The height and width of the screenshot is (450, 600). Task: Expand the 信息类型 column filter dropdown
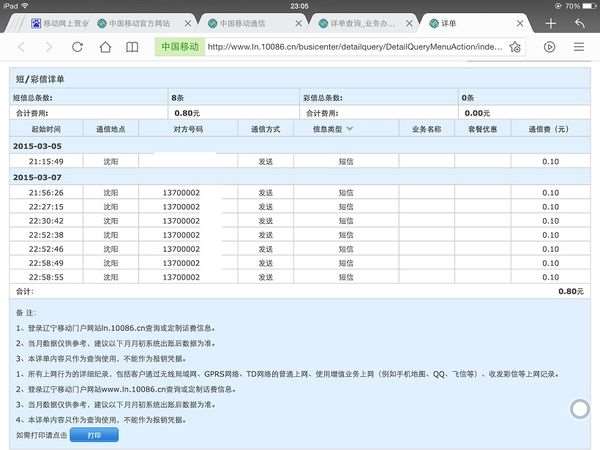pos(349,129)
